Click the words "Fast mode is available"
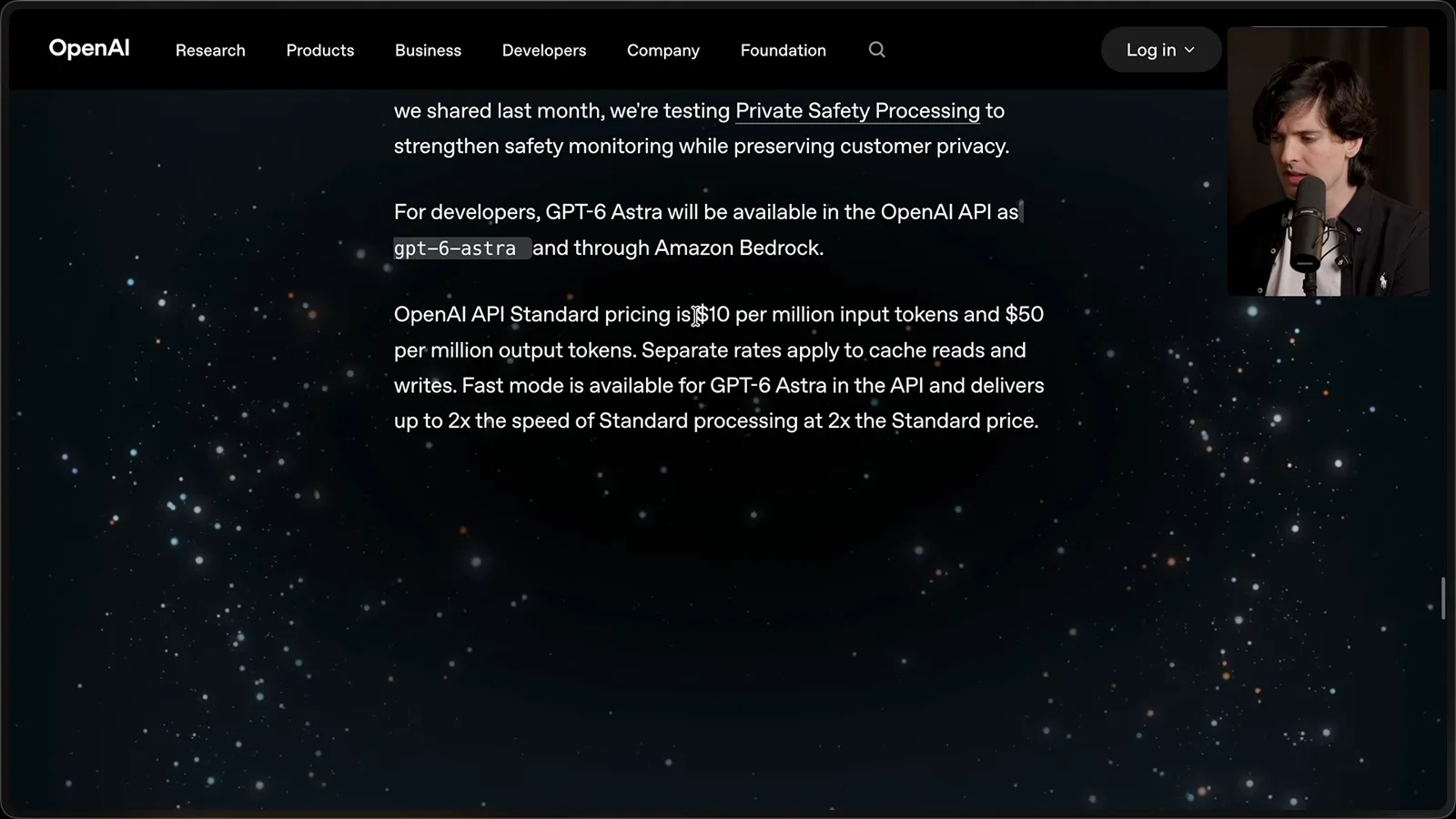Screen dimensions: 1456x819 tap(569, 385)
